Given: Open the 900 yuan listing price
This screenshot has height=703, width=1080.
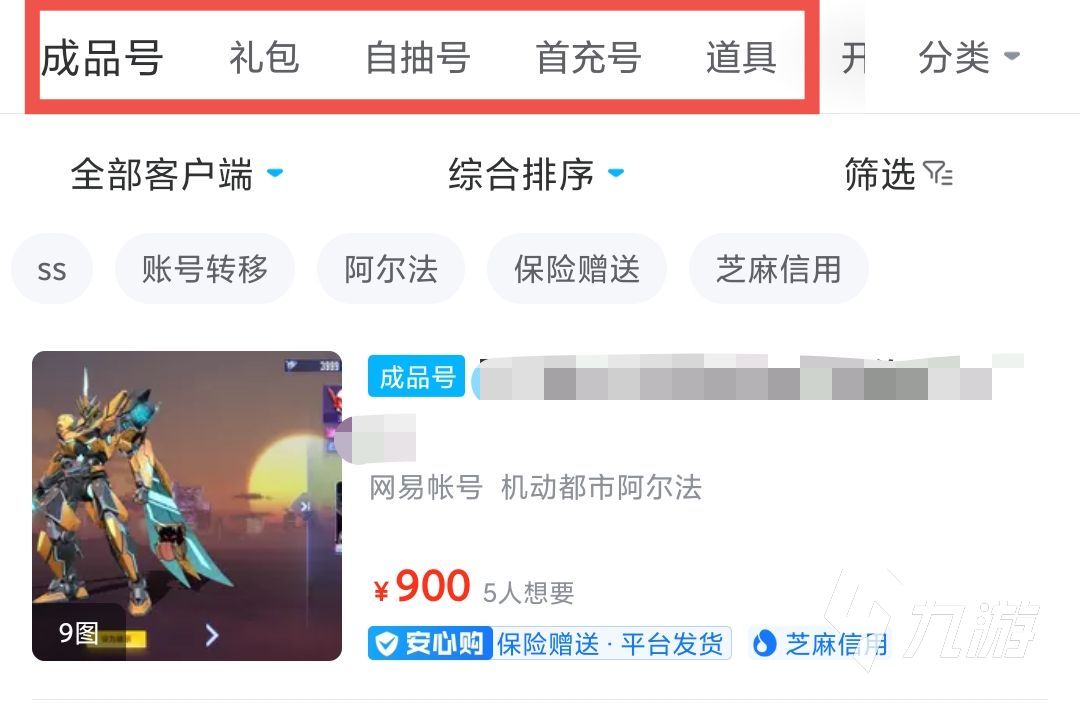Looking at the screenshot, I should tap(422, 587).
